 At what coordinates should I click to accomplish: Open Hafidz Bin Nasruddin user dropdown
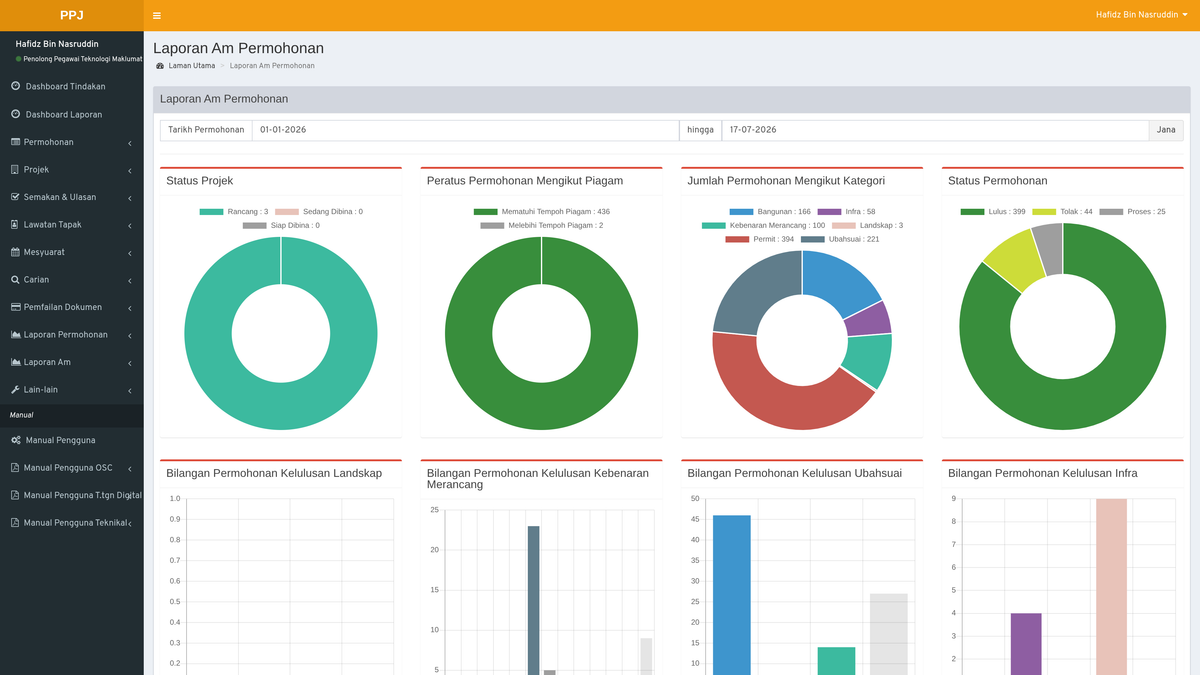(1141, 15)
